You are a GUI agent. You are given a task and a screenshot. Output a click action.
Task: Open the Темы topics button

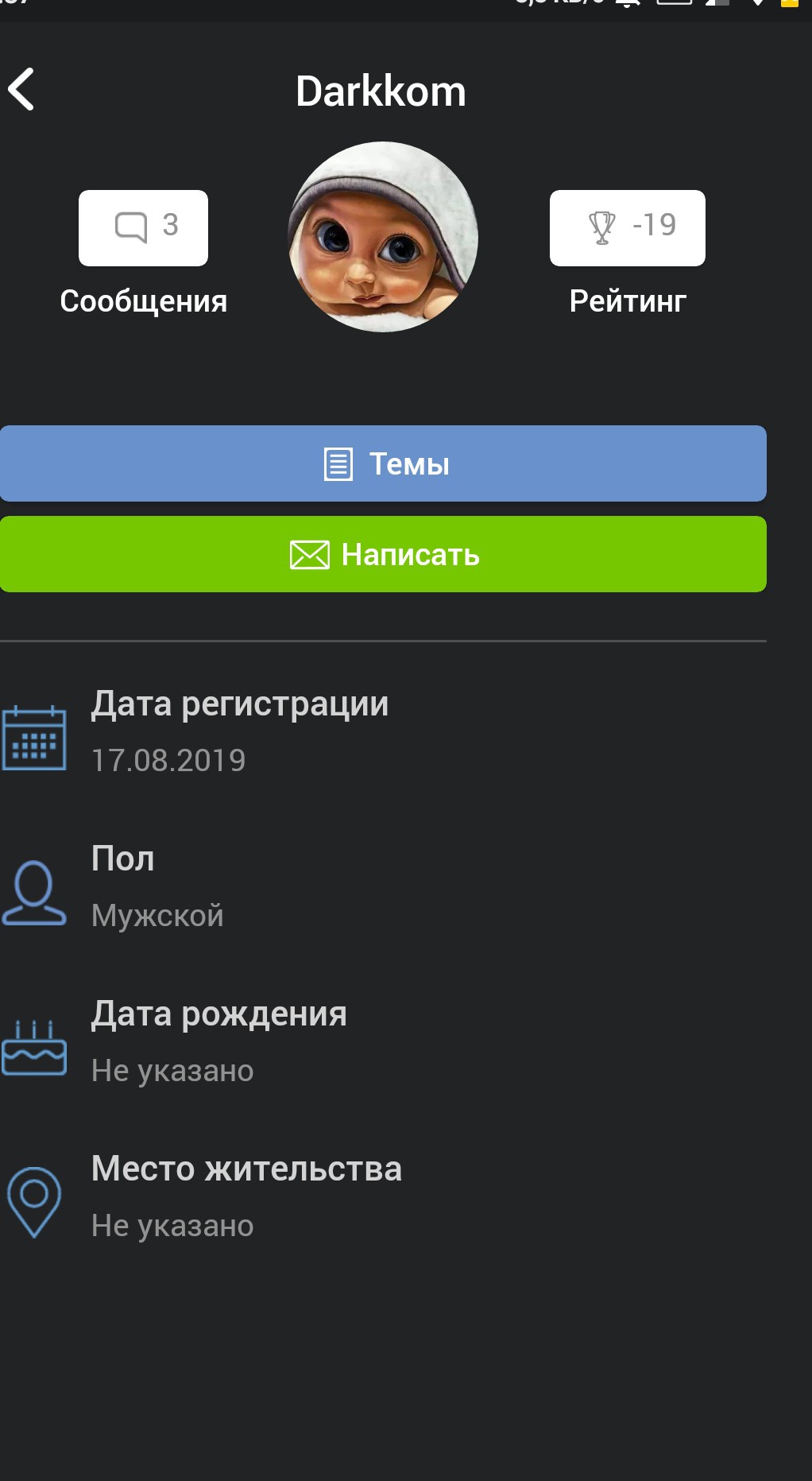click(383, 463)
